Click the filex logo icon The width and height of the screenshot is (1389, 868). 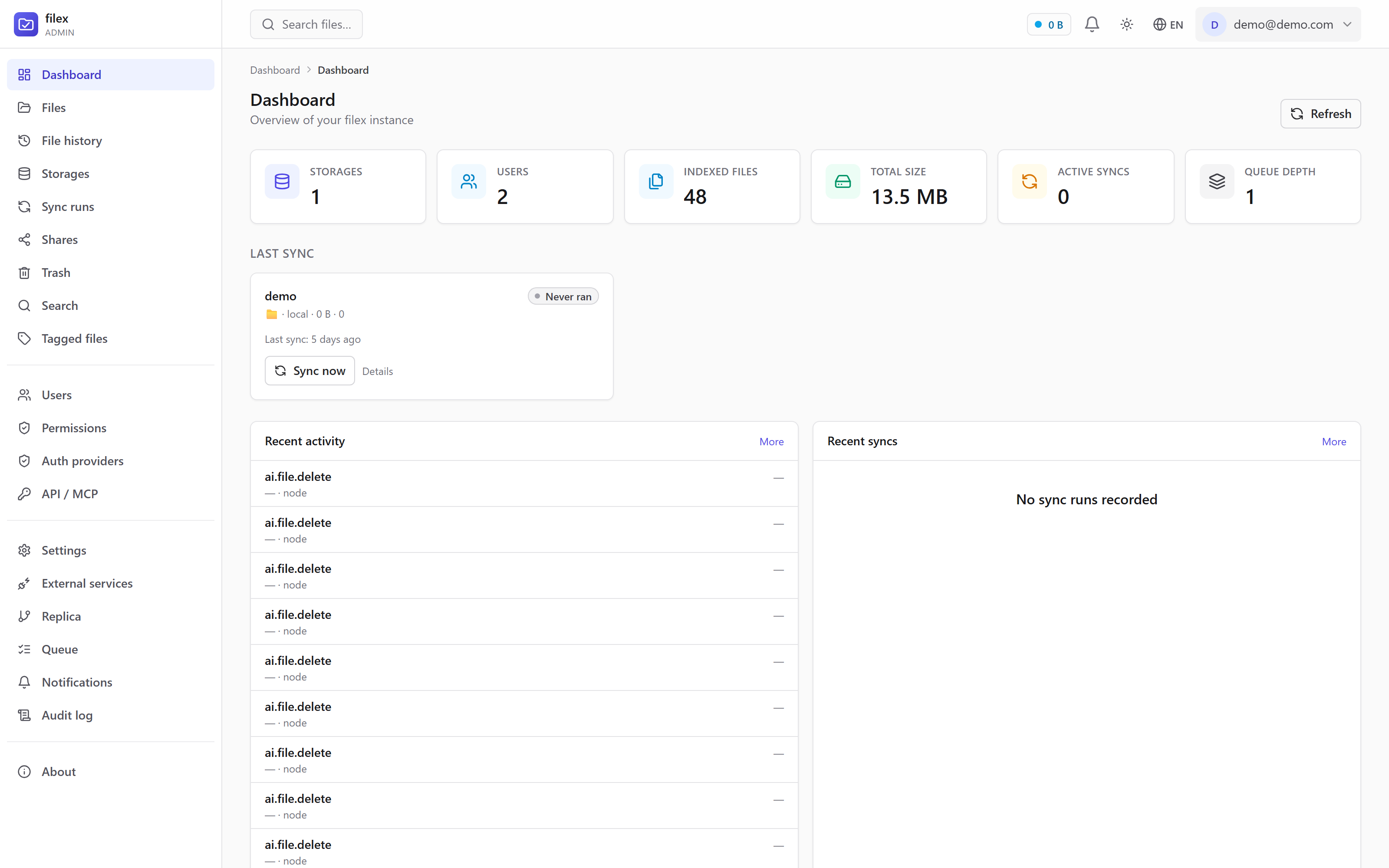coord(26,24)
